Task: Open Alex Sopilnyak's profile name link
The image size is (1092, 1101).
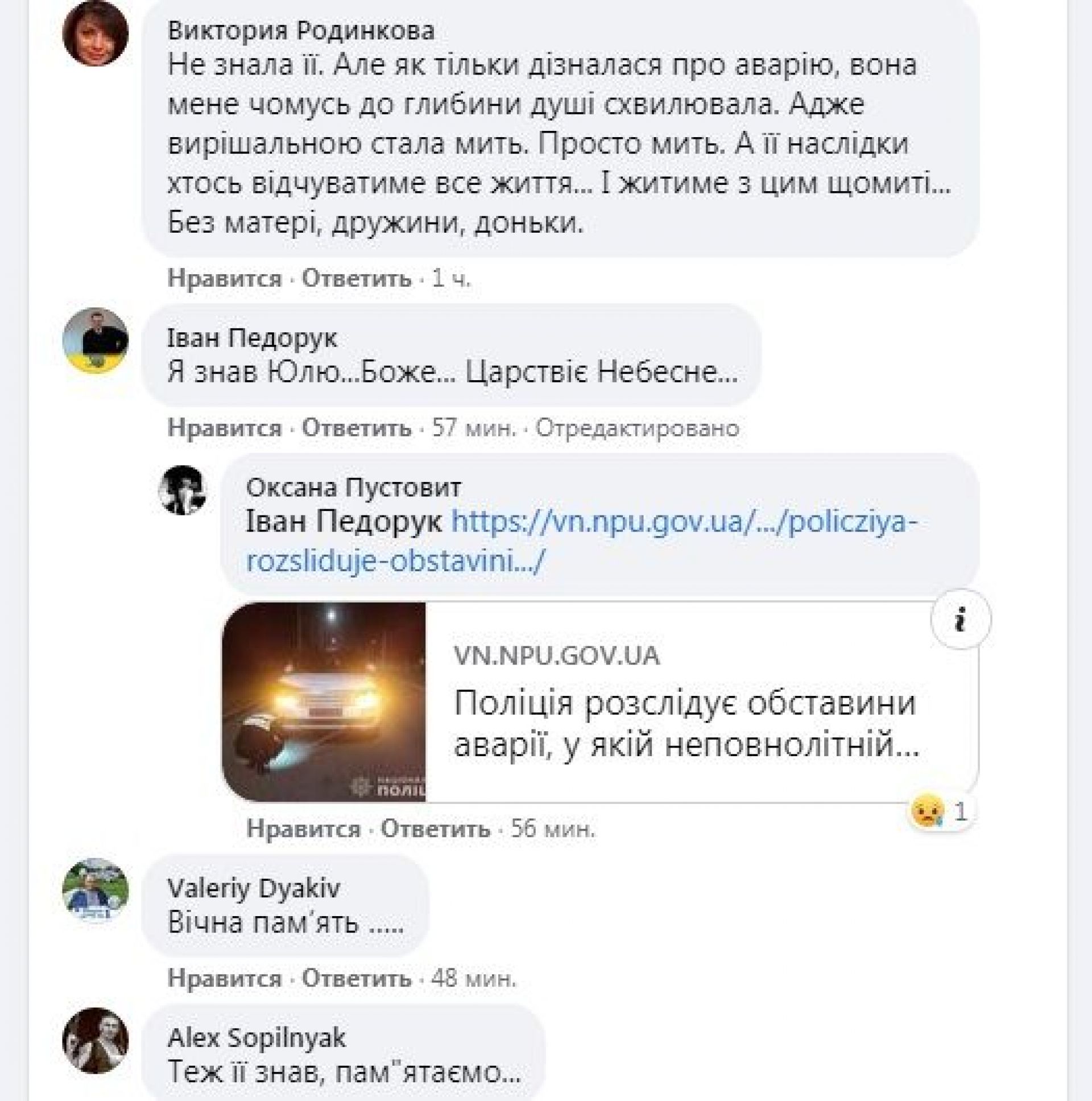Action: coord(257,1038)
